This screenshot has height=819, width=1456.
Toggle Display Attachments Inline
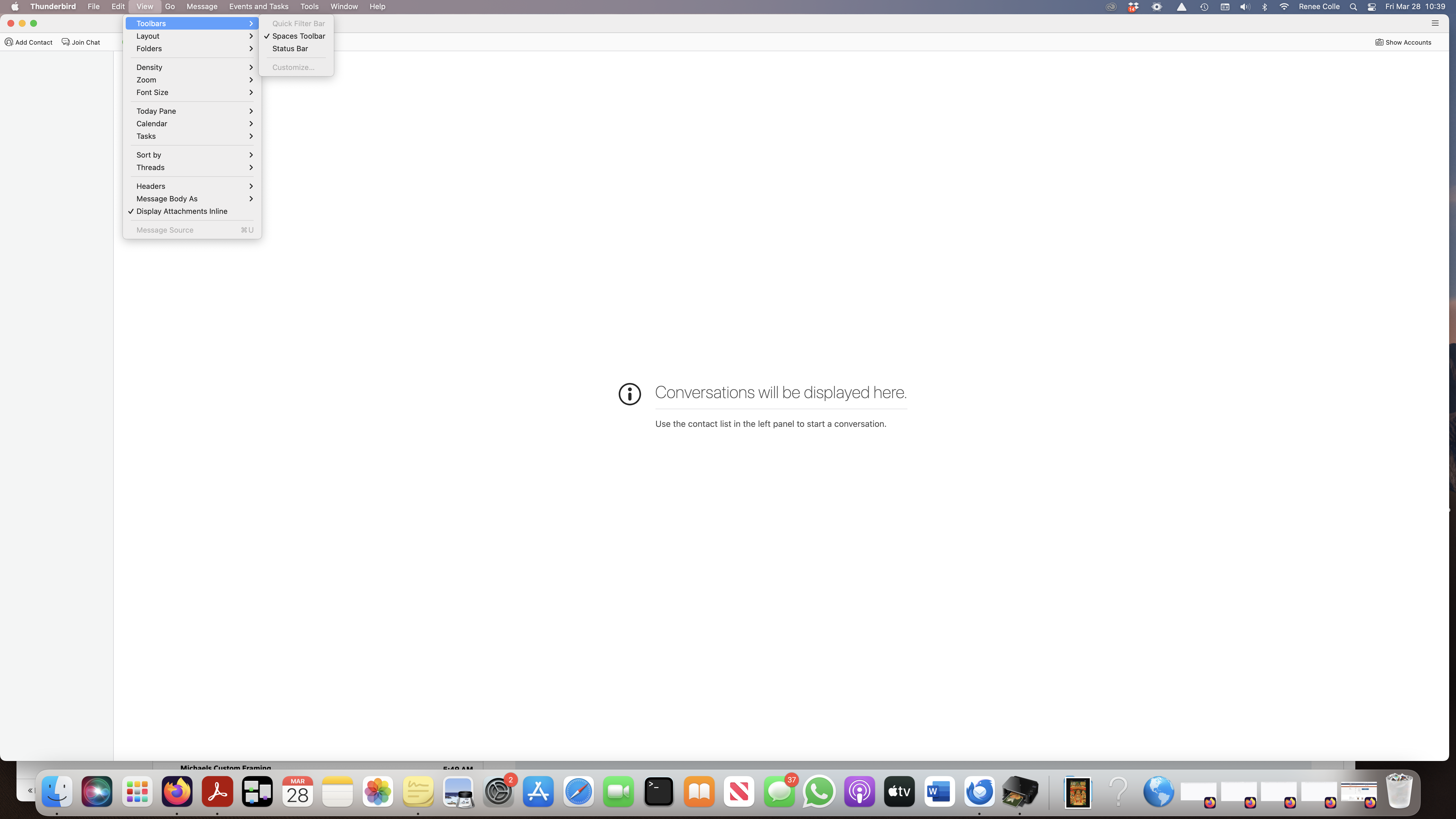181,211
